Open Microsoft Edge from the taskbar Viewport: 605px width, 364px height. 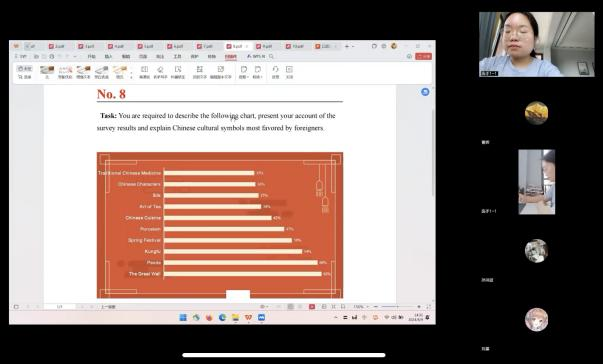pos(222,317)
